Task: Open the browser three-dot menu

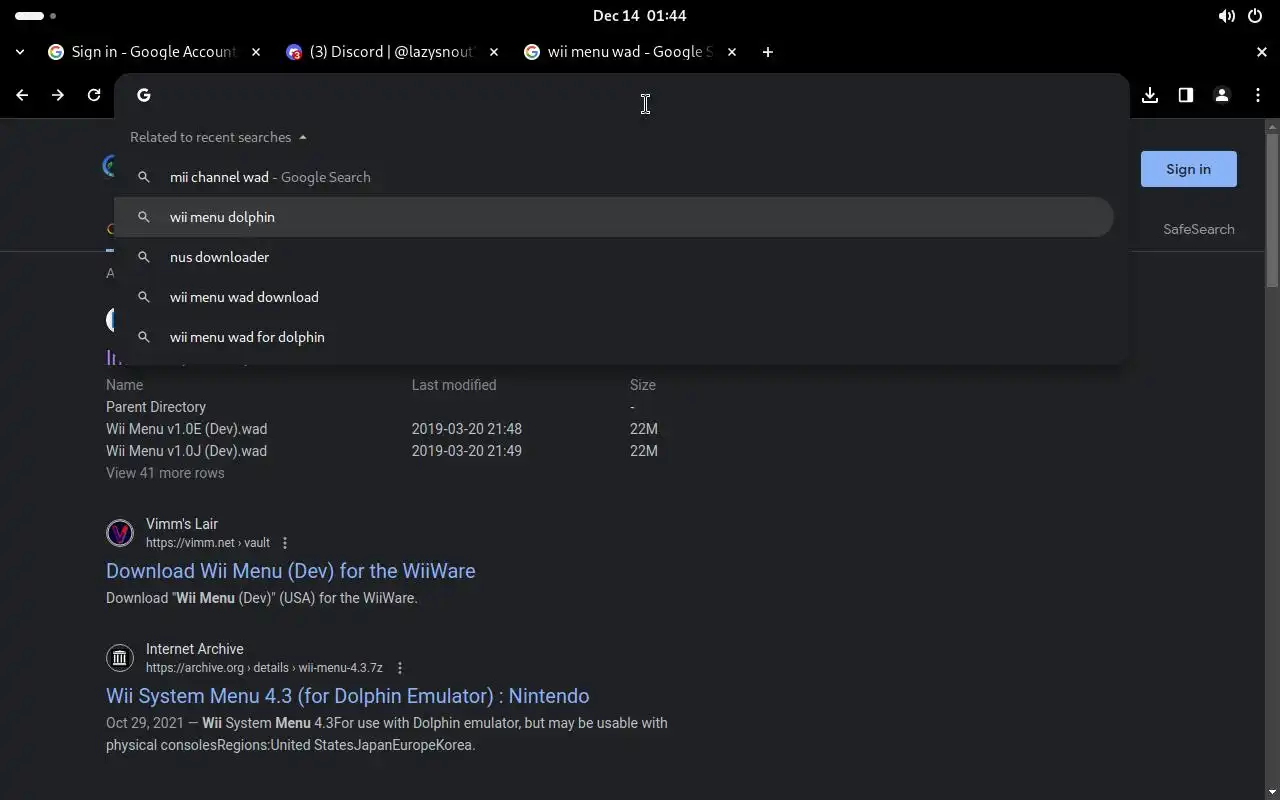Action: 1258,95
